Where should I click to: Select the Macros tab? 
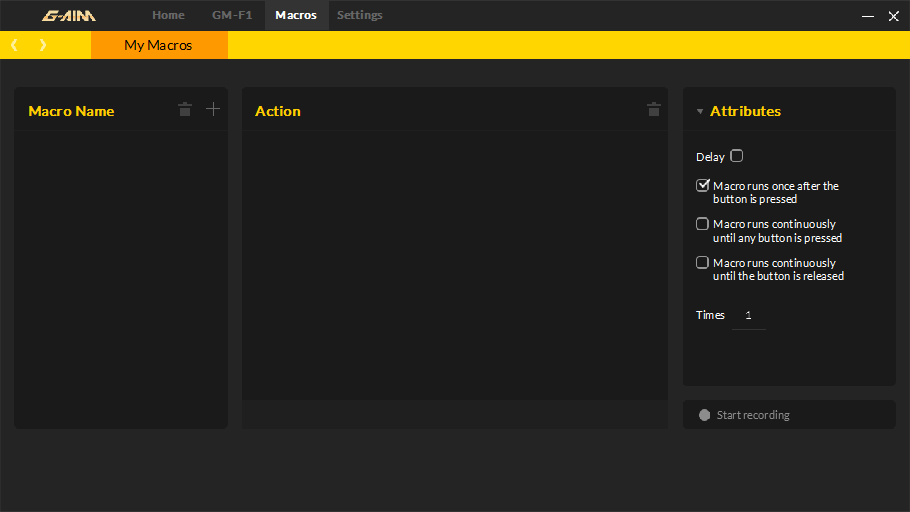pyautogui.click(x=296, y=15)
